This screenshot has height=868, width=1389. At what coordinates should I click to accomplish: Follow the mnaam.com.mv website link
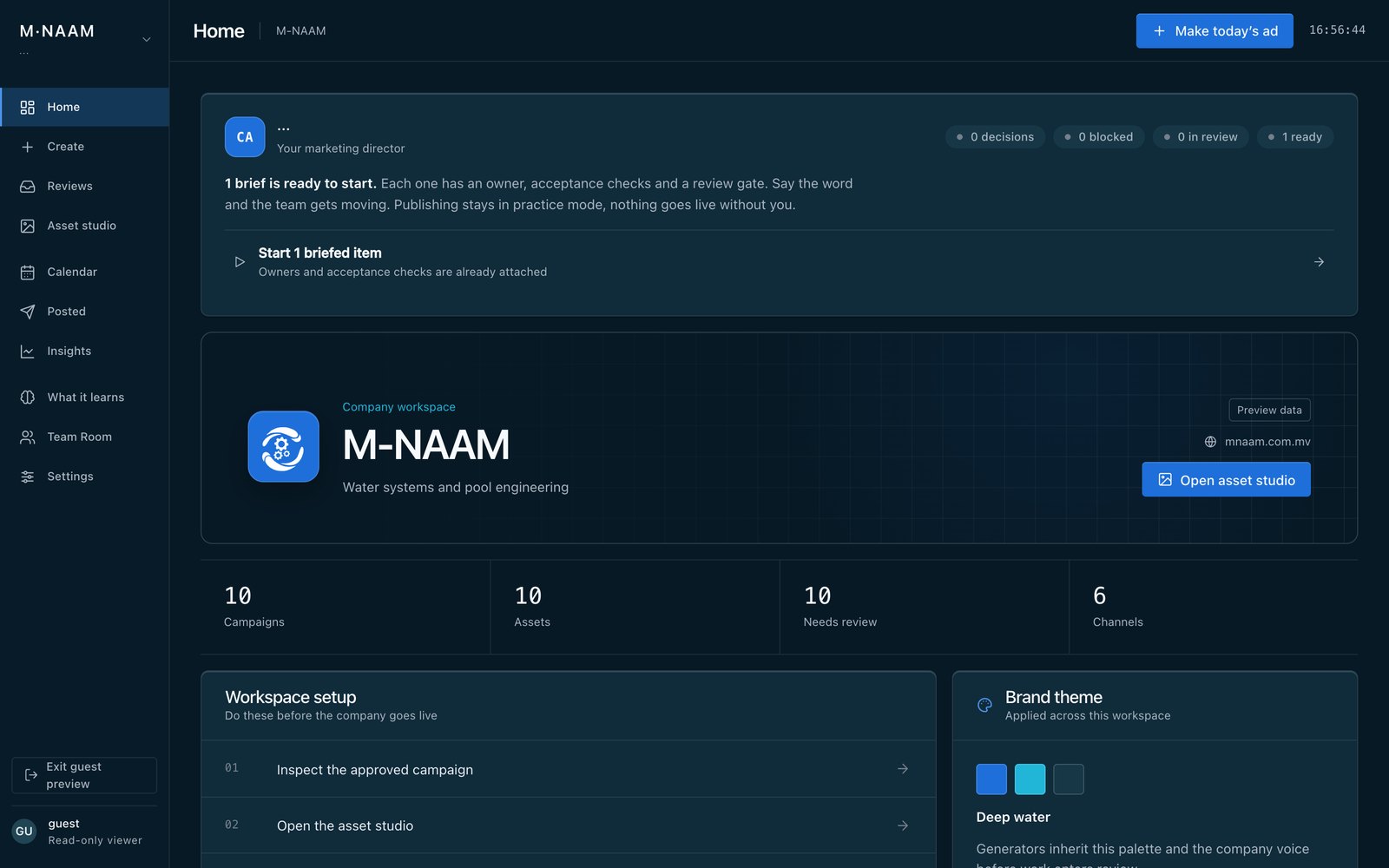tap(1267, 442)
